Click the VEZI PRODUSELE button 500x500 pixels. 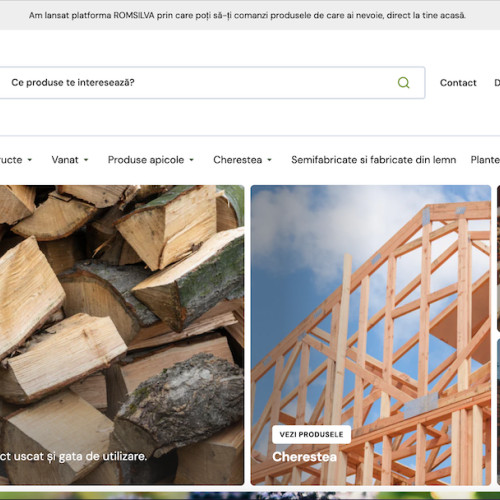click(311, 434)
